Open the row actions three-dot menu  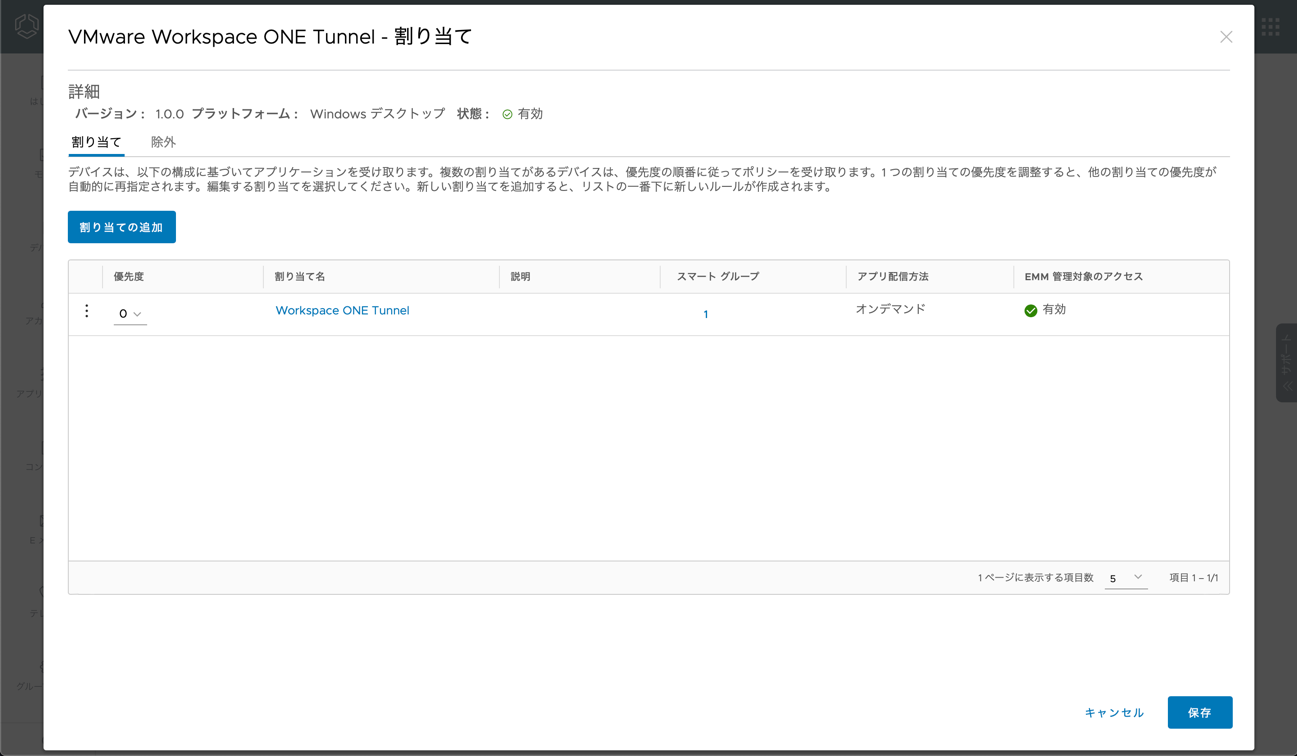[x=87, y=312]
